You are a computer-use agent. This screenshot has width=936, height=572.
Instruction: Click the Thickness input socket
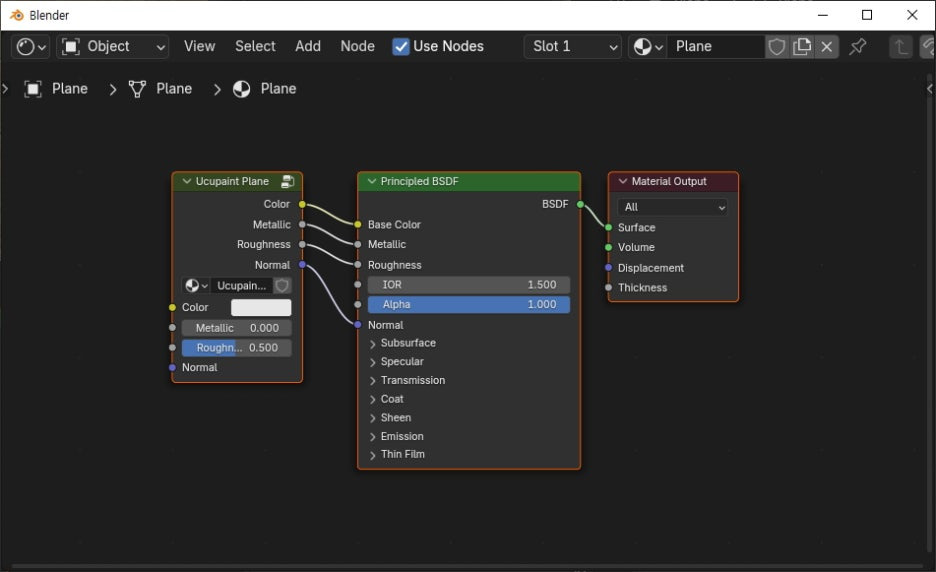click(x=608, y=287)
